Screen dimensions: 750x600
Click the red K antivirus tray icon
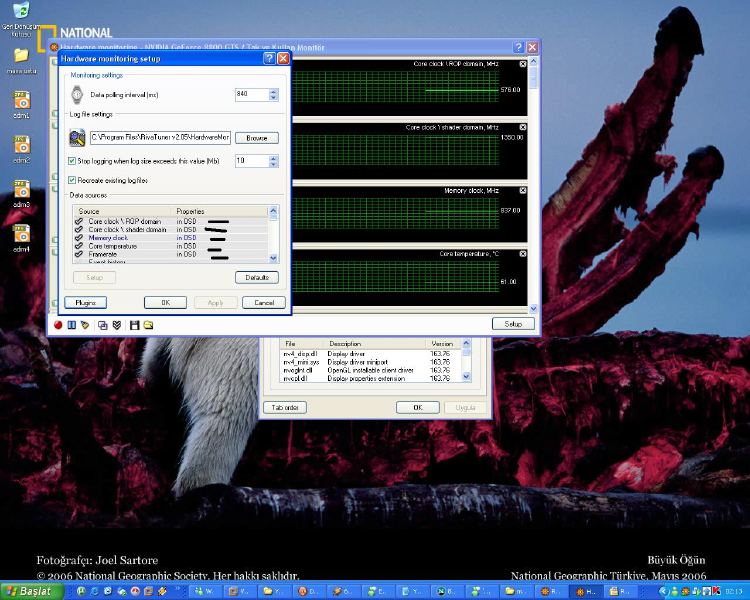[717, 592]
